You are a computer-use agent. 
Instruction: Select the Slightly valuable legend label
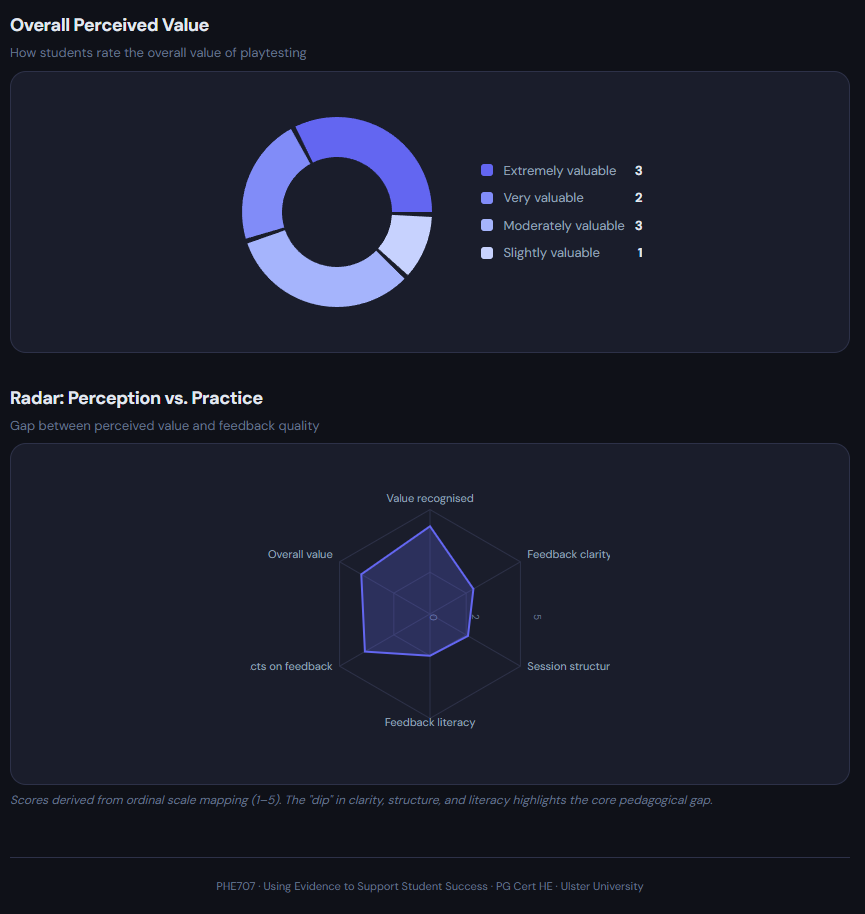(x=551, y=253)
